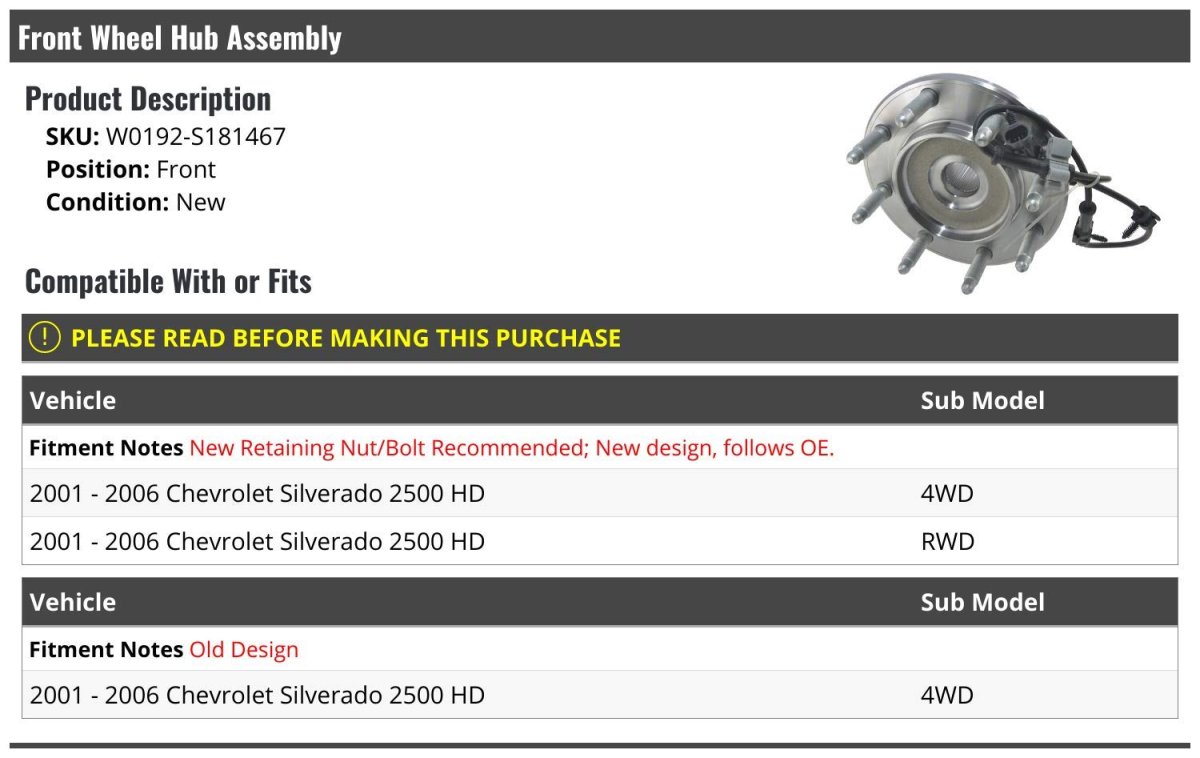1200x758 pixels.
Task: Click the wheel hub product image
Action: [x=1000, y=183]
